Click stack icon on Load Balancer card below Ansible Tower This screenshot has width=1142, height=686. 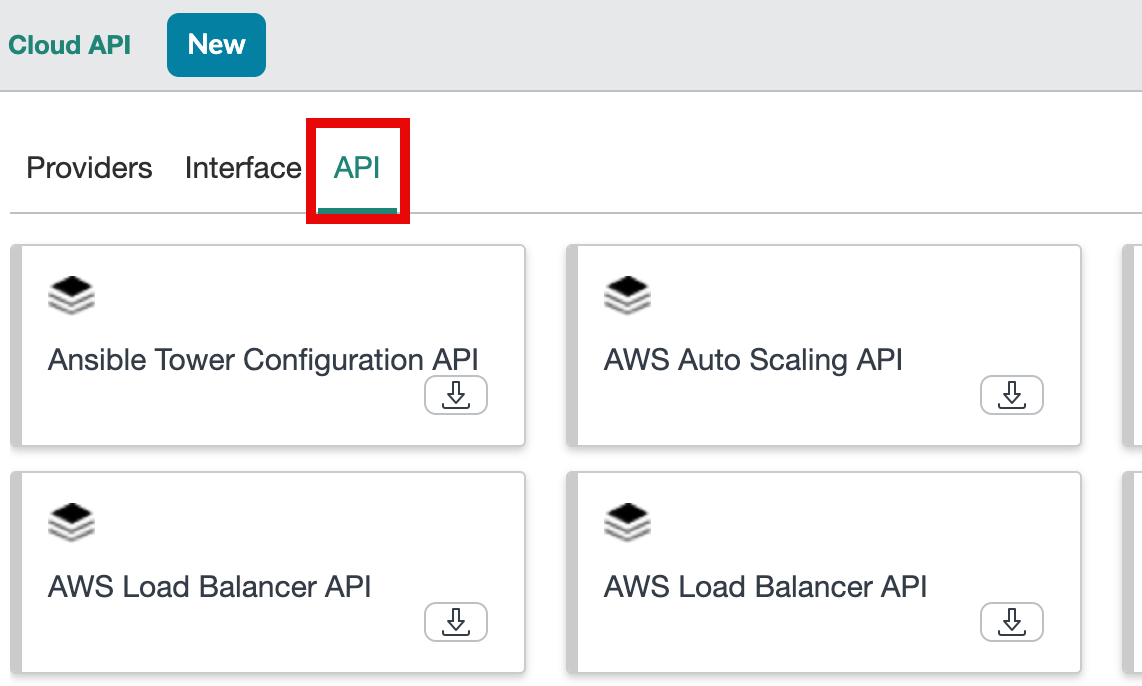click(x=71, y=522)
